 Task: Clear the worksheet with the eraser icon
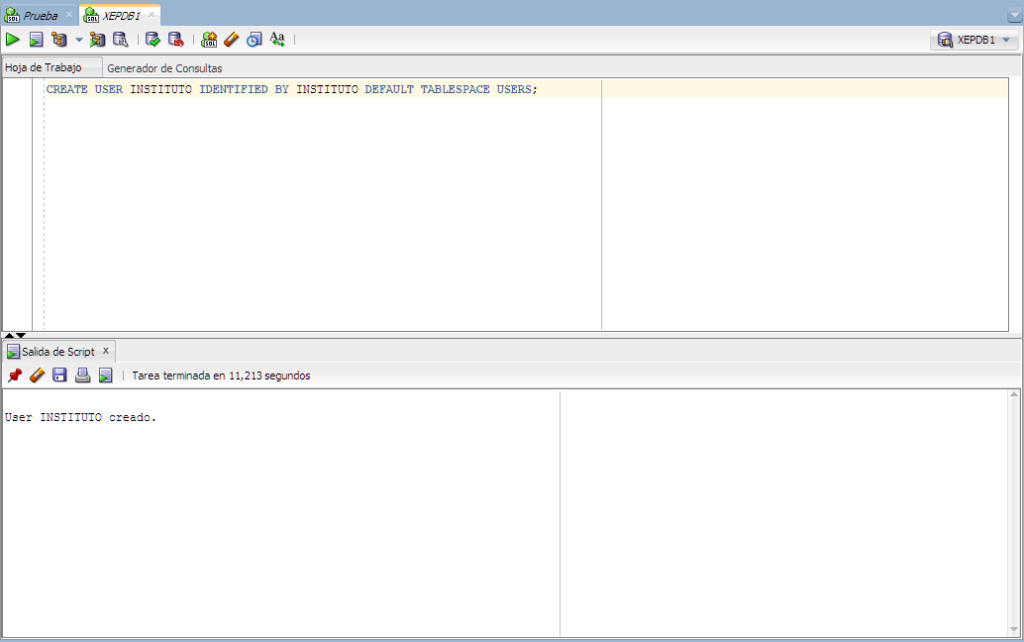tap(231, 40)
